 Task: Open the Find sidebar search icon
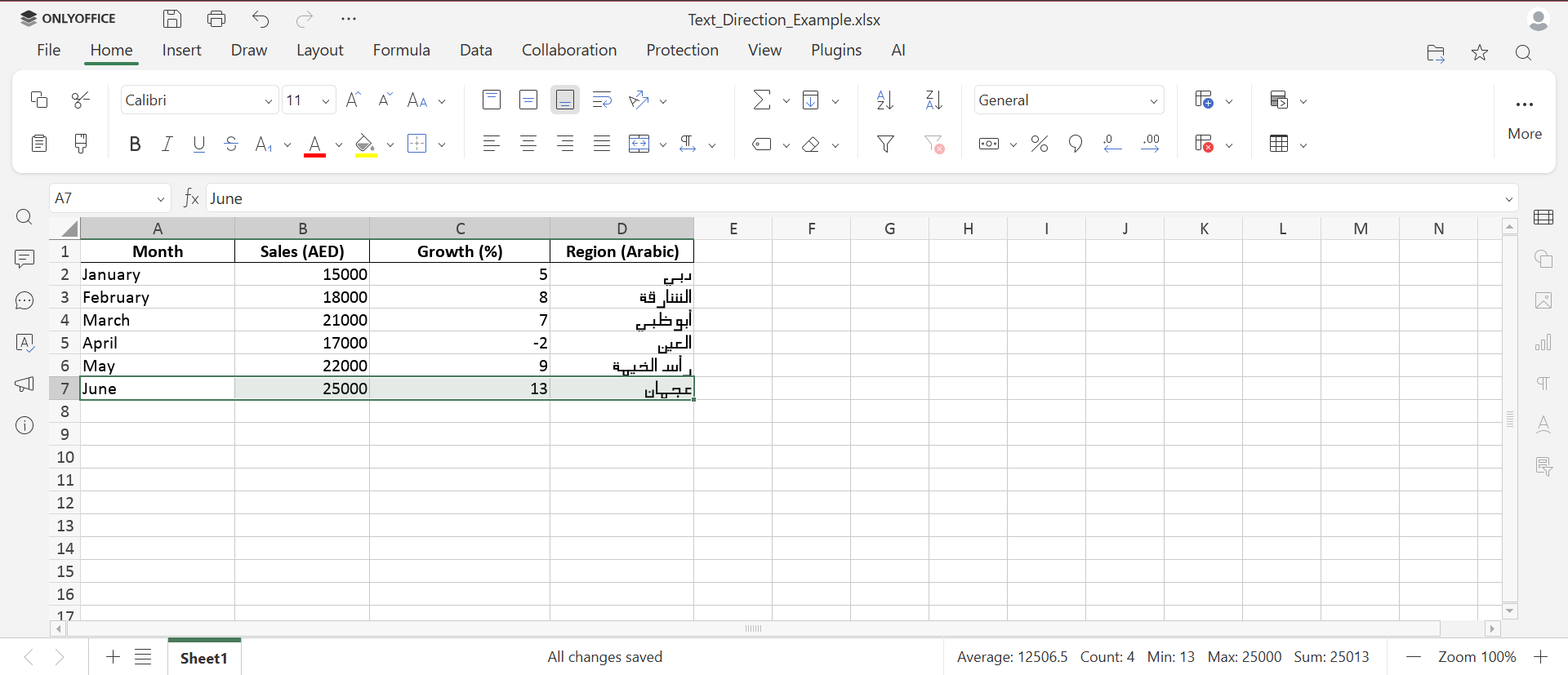pyautogui.click(x=24, y=217)
